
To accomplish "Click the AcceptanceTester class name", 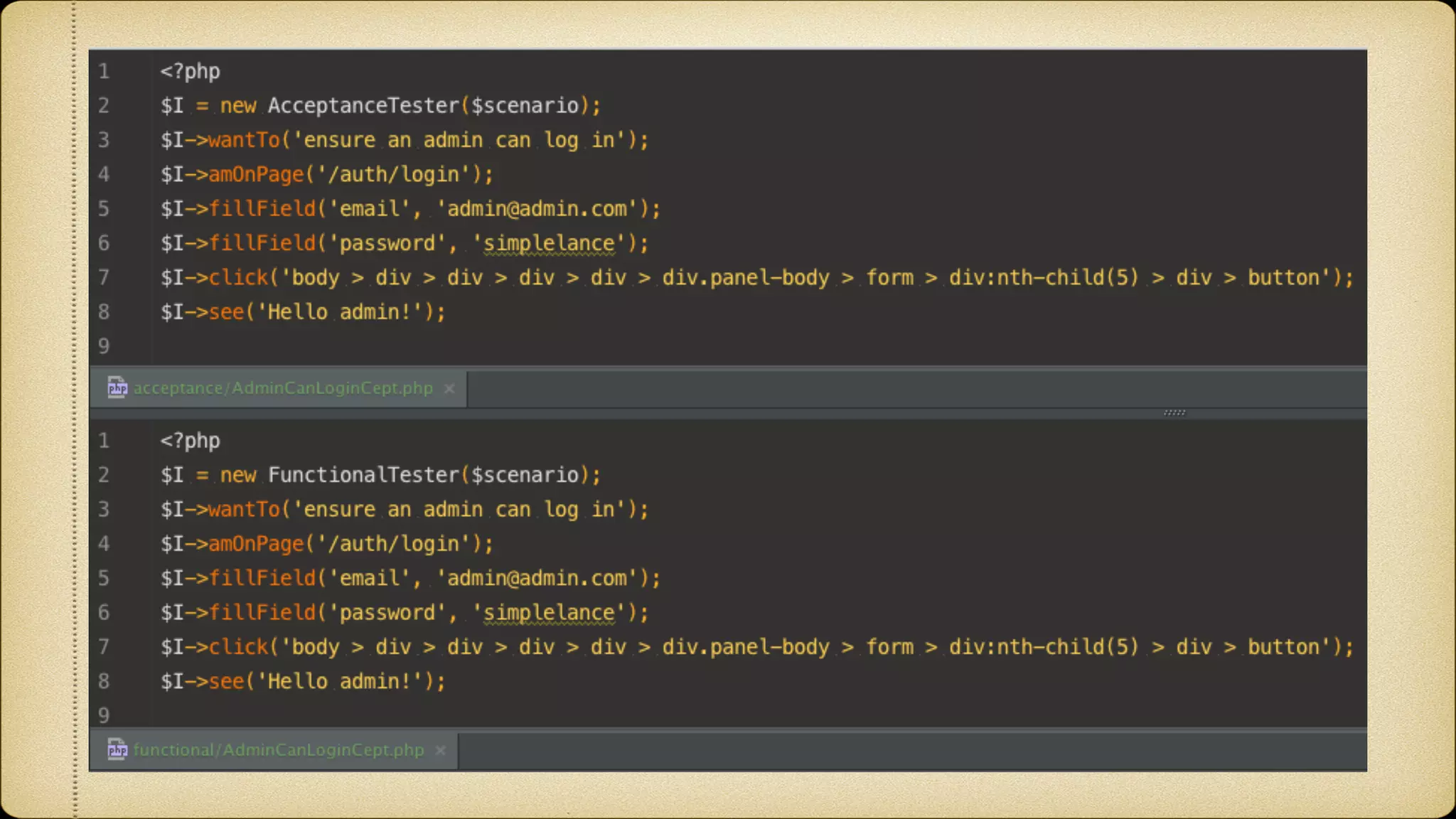I will [363, 106].
